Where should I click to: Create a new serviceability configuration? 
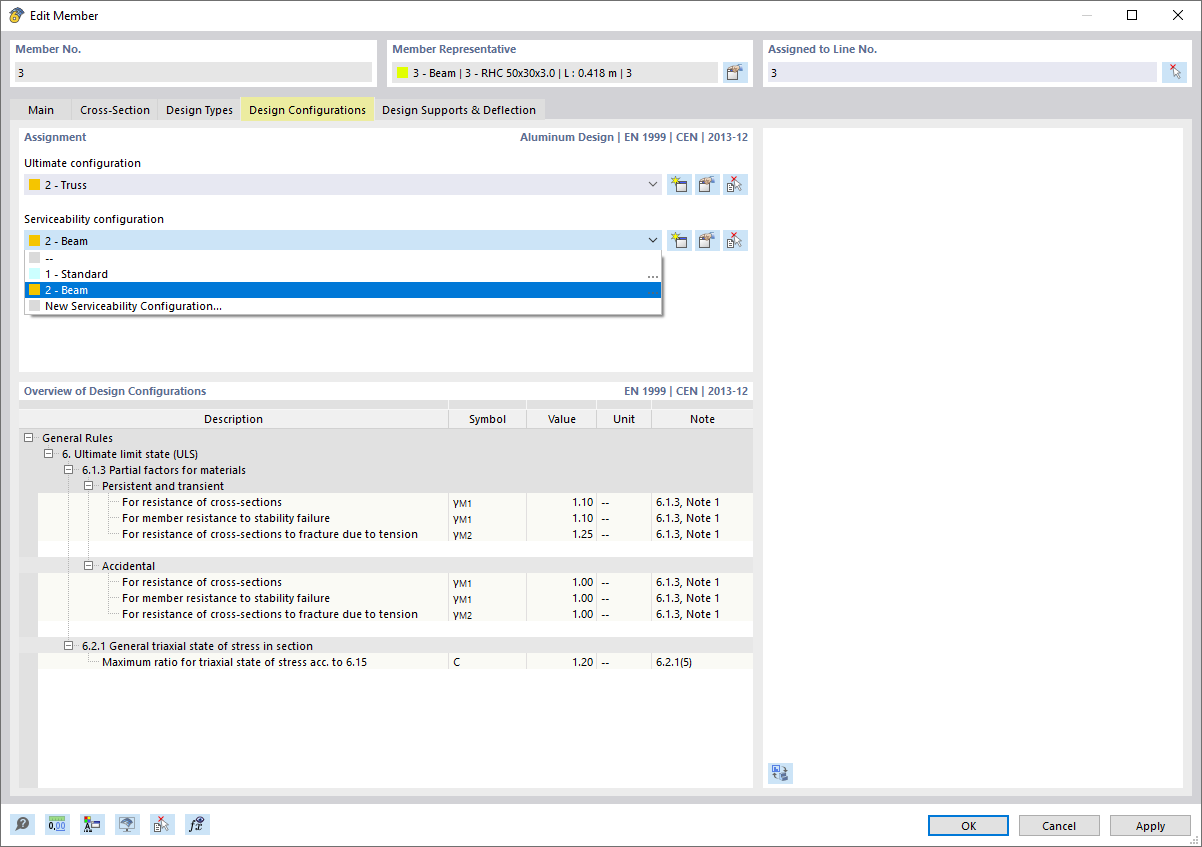pos(679,240)
